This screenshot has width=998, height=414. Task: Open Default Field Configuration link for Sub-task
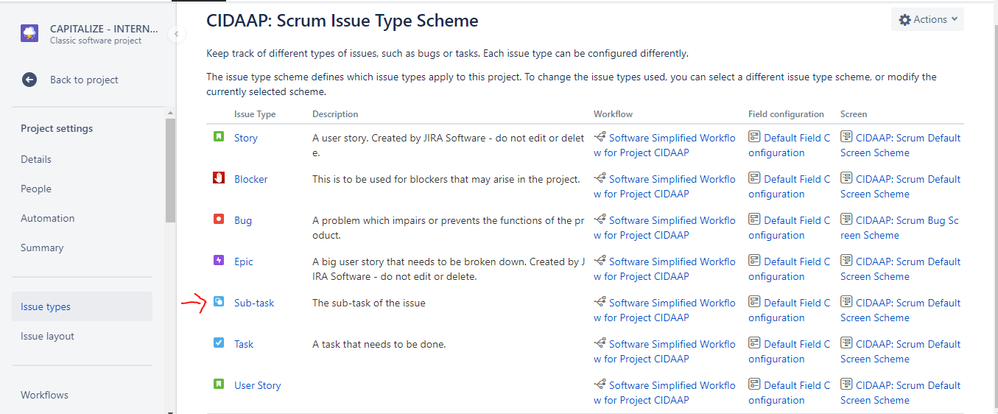tap(789, 310)
